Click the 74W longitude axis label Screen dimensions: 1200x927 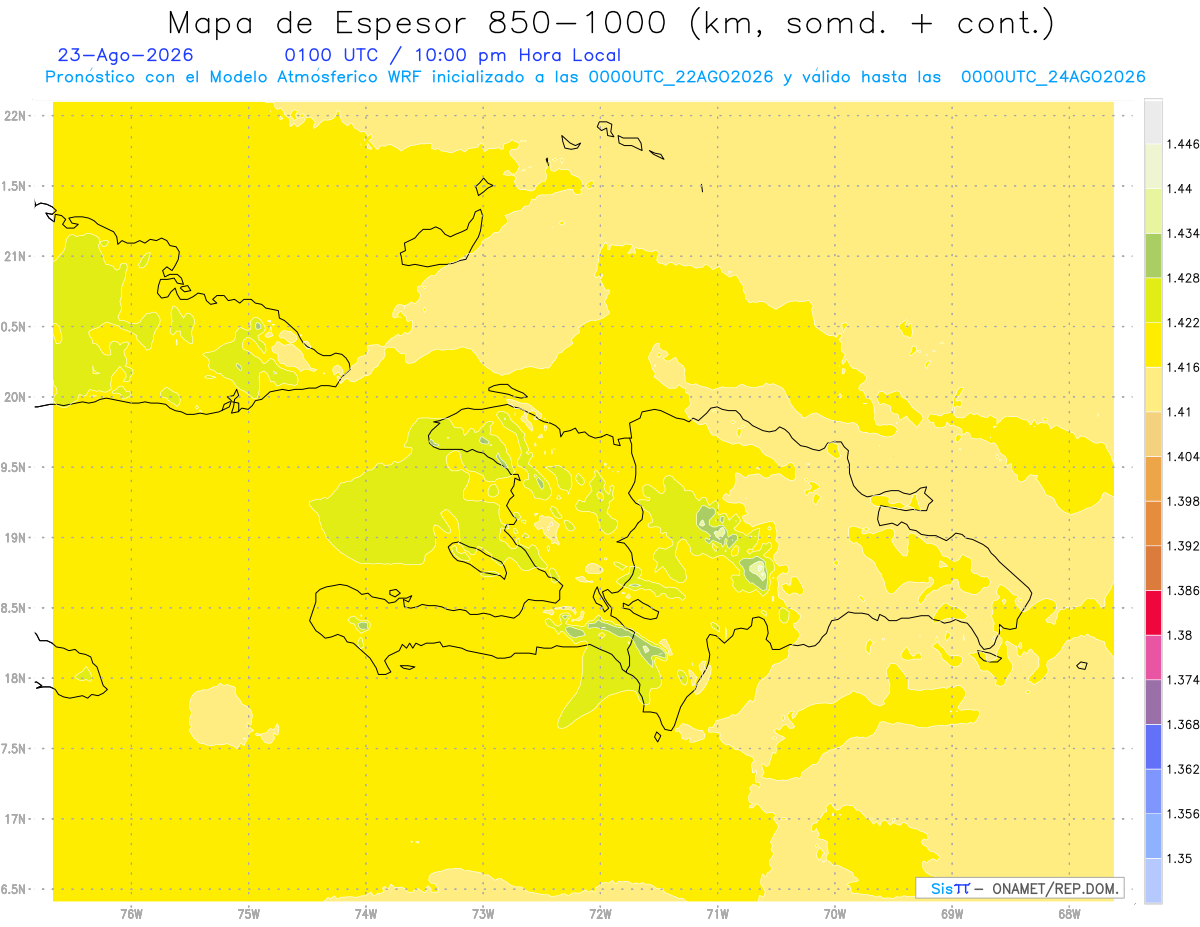click(x=366, y=914)
